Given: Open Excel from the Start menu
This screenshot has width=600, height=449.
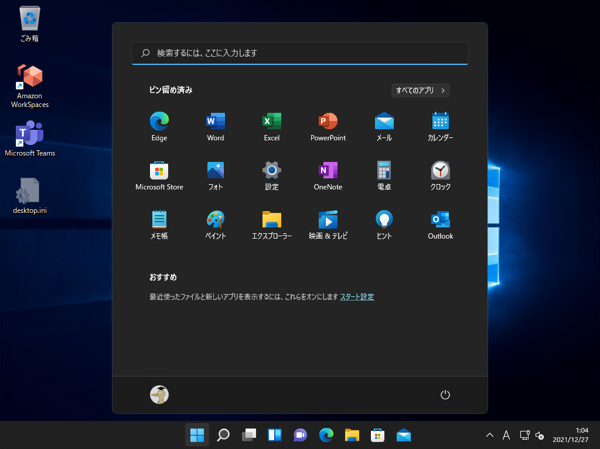Looking at the screenshot, I should tap(272, 127).
